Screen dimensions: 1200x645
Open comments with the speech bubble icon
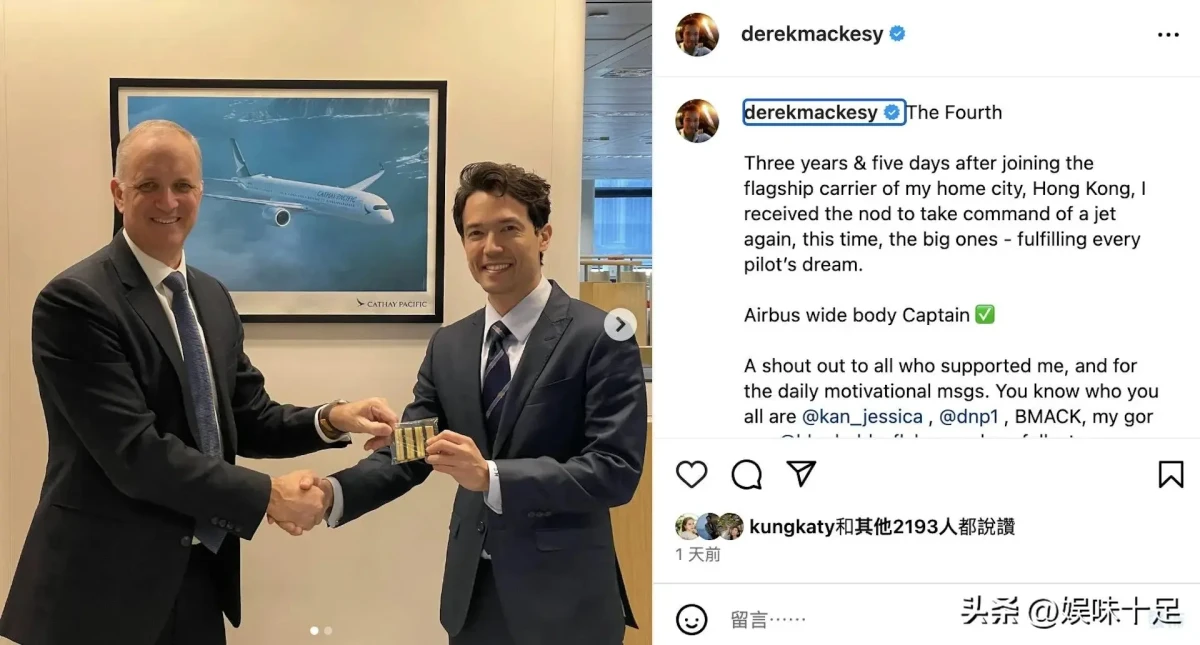747,474
